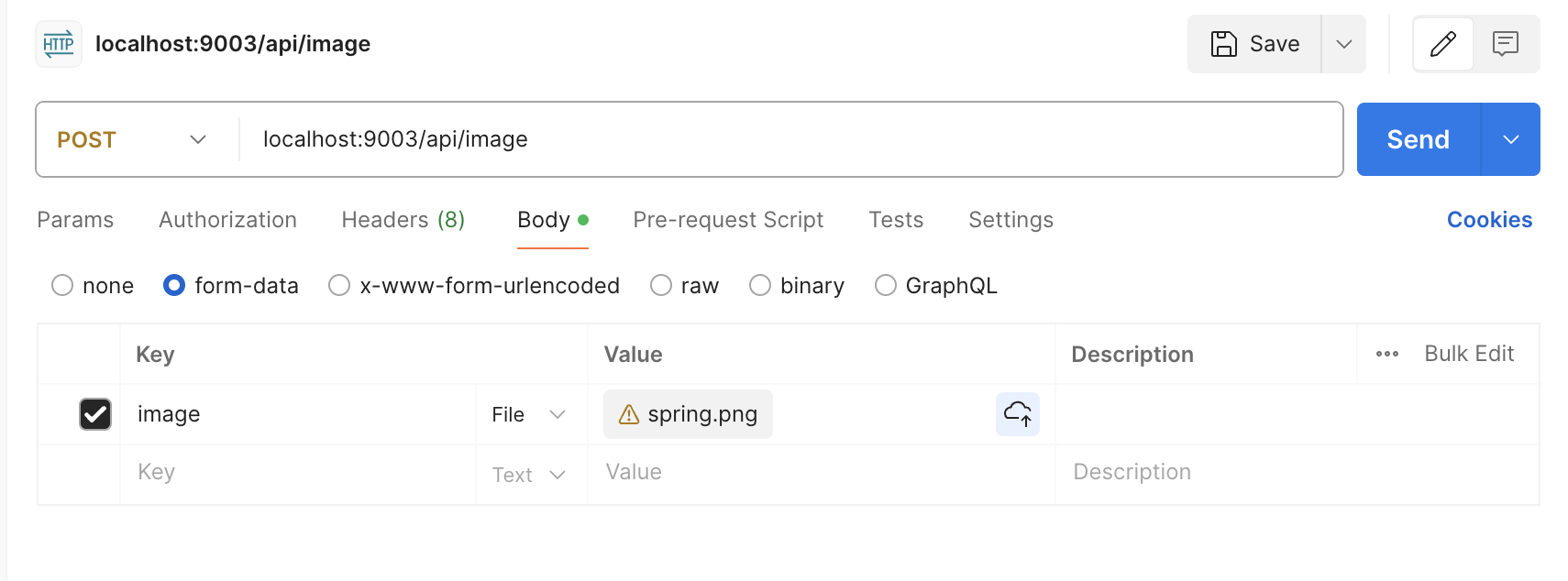Click the HTTP request type icon

[59, 44]
